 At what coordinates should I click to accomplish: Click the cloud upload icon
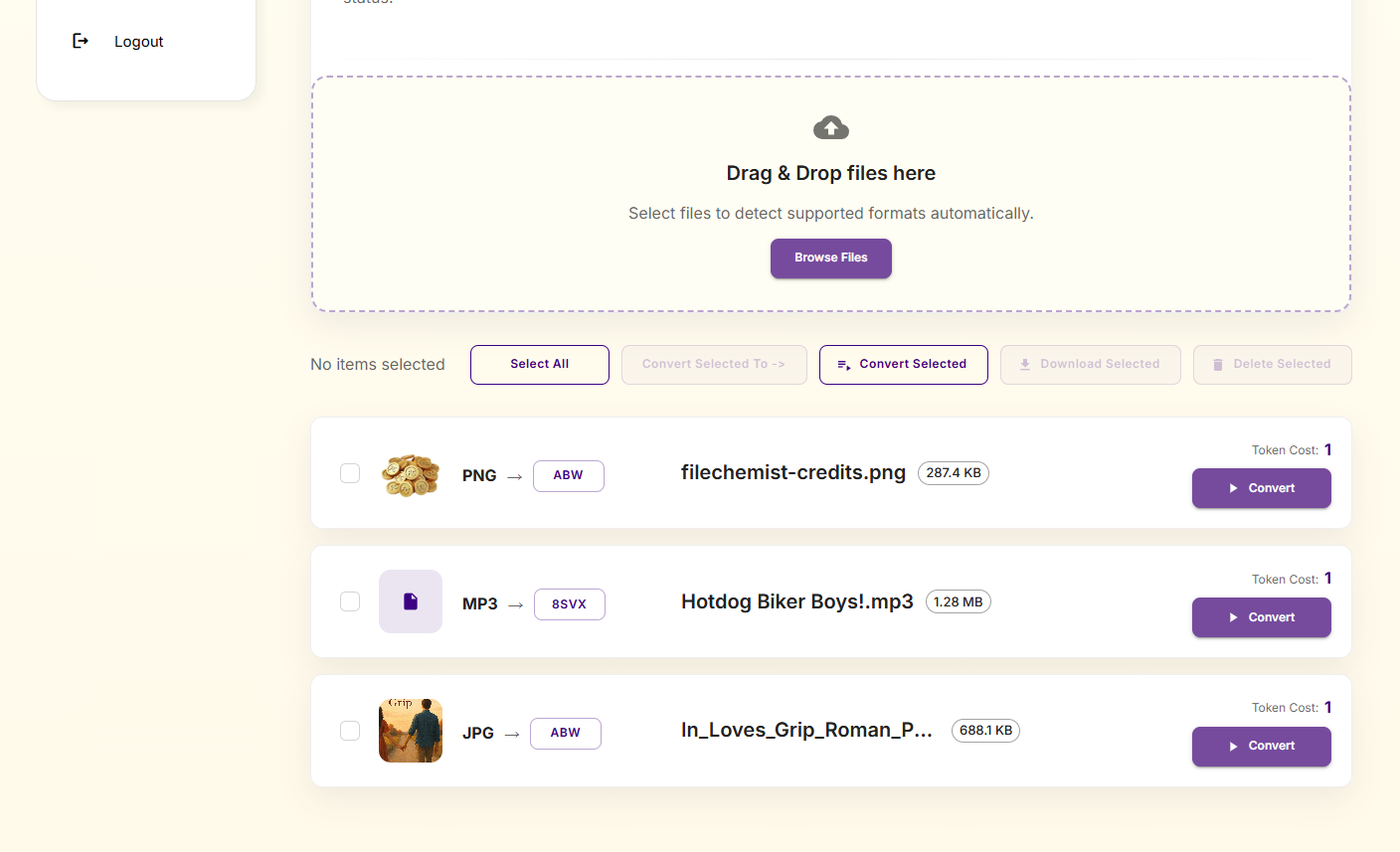pyautogui.click(x=831, y=127)
